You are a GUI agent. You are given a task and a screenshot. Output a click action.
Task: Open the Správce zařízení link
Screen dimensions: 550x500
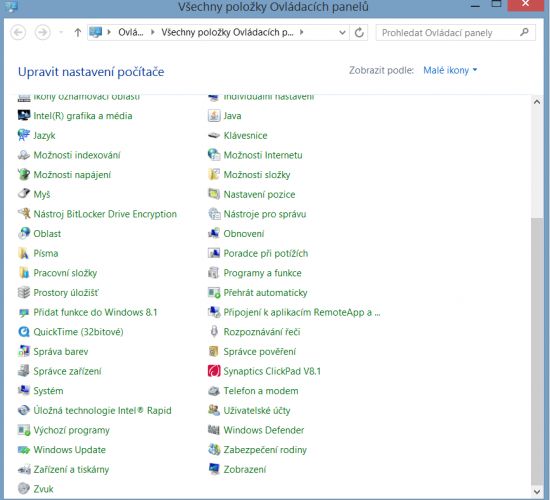[67, 371]
